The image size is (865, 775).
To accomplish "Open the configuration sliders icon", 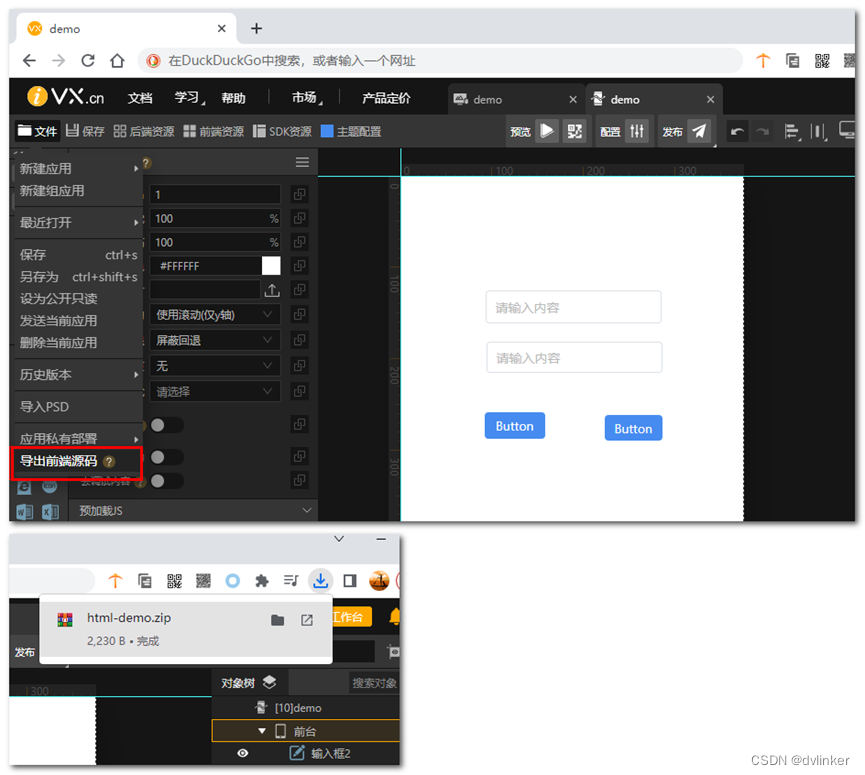I will coord(637,131).
